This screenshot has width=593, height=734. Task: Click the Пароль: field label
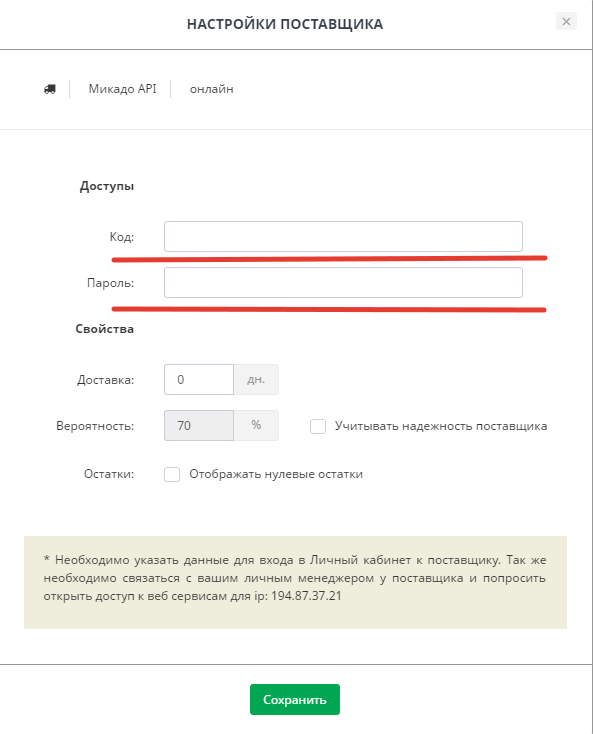pos(110,283)
